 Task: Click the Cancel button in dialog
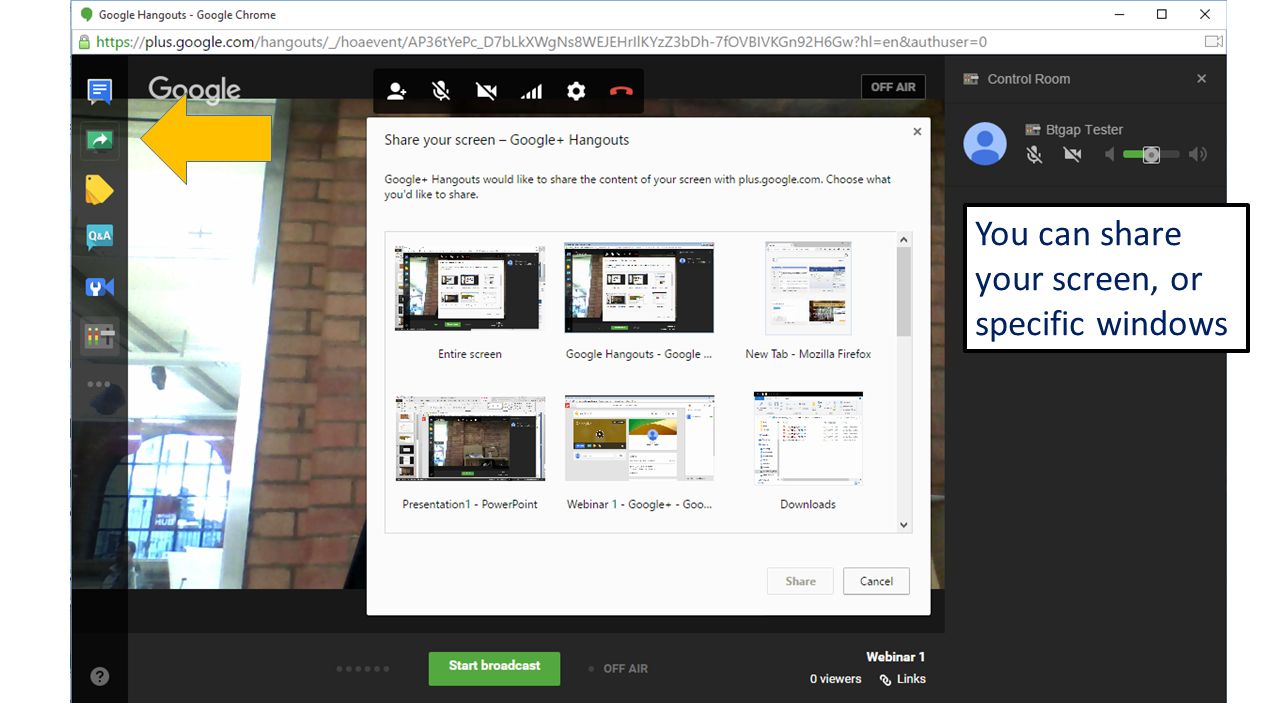pyautogui.click(x=876, y=581)
